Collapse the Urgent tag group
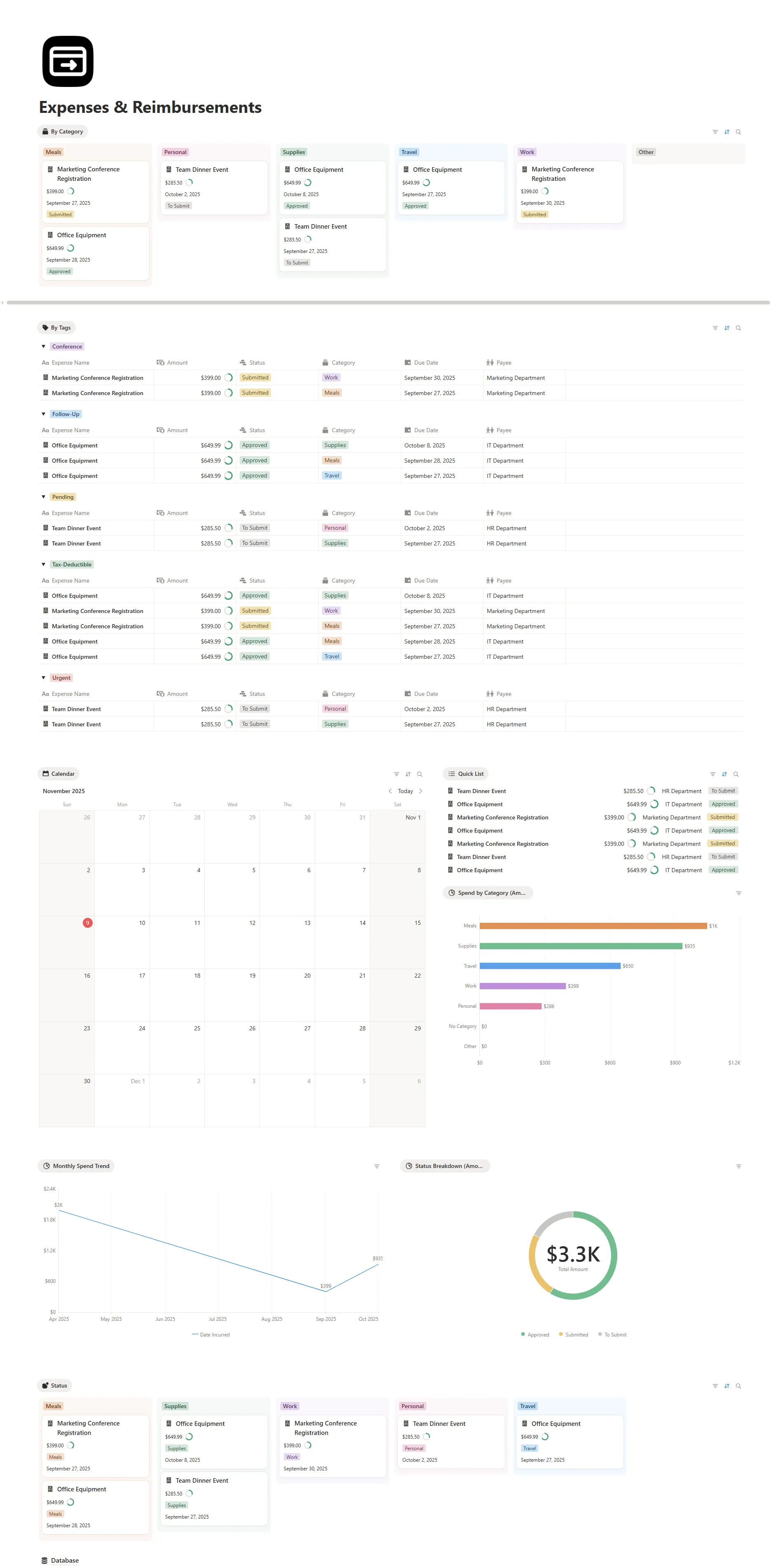The width and height of the screenshot is (773, 1568). pos(43,677)
